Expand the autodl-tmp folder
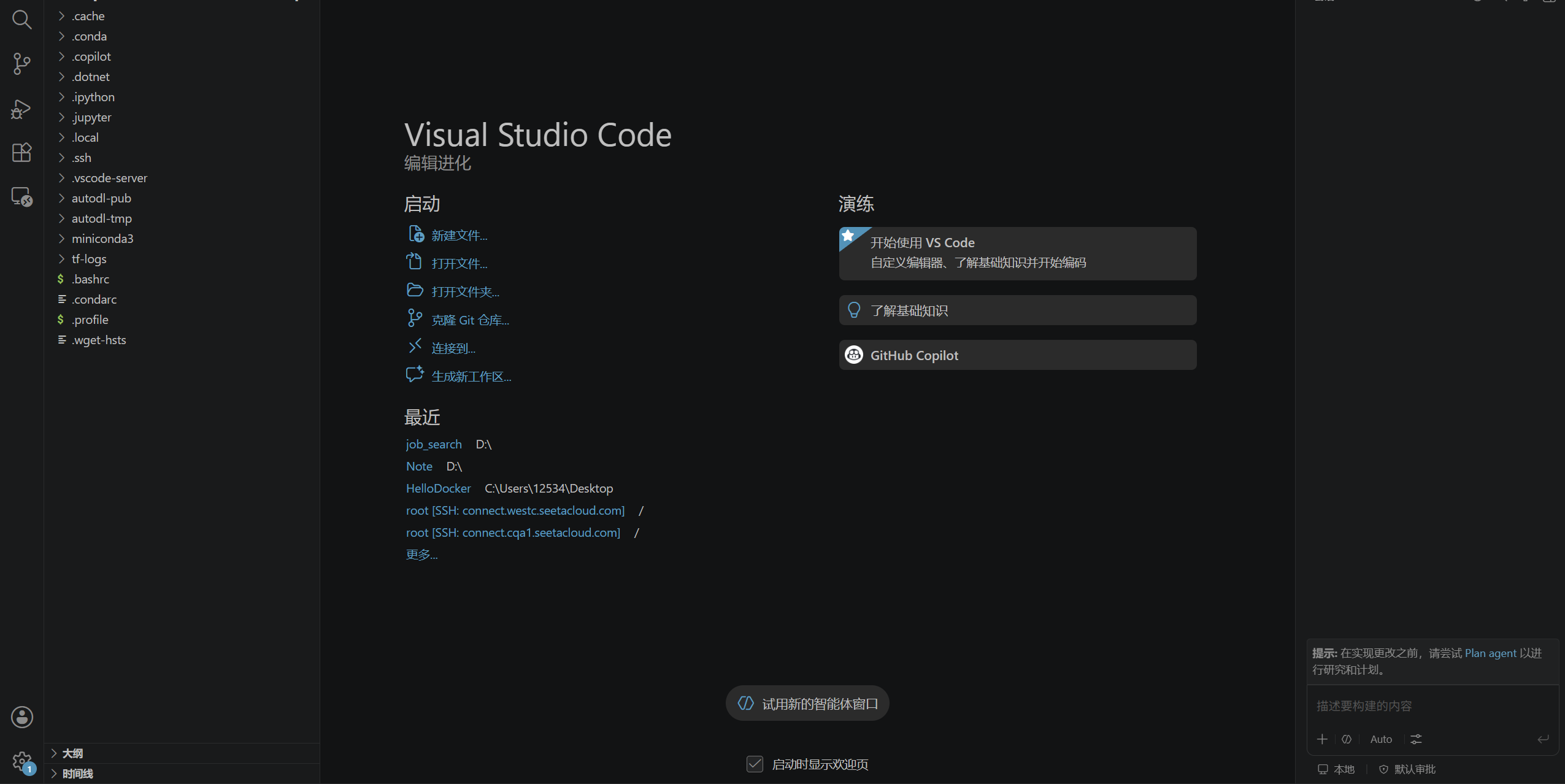 [x=182, y=218]
